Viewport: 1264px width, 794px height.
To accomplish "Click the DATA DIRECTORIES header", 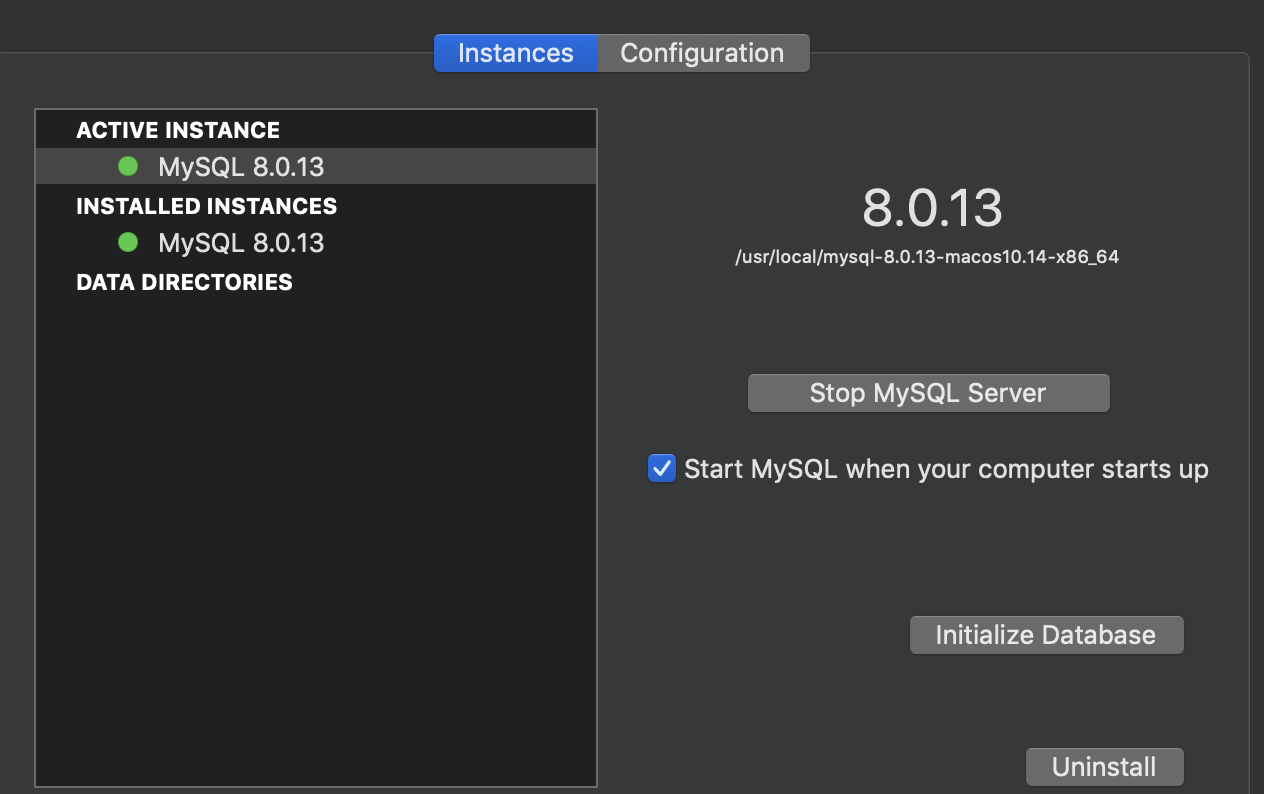I will pyautogui.click(x=185, y=282).
